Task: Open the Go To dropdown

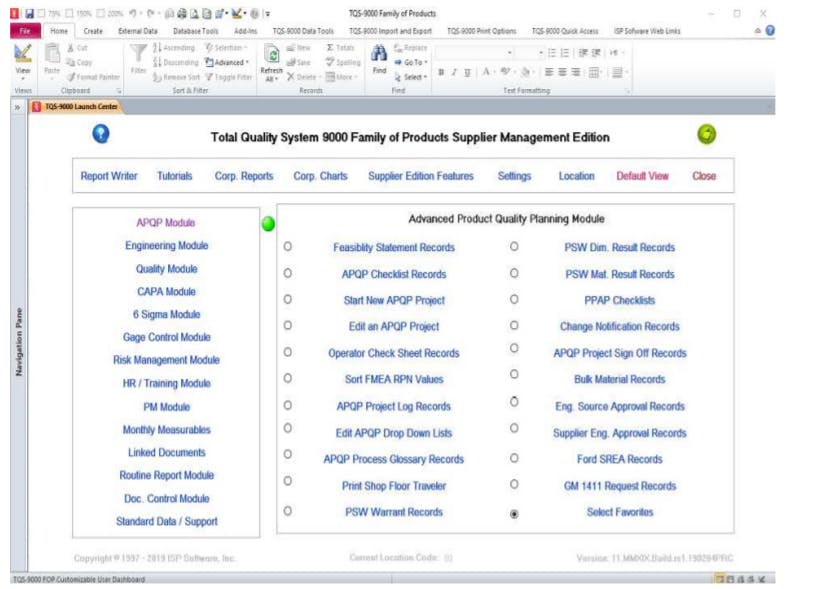Action: (x=411, y=62)
